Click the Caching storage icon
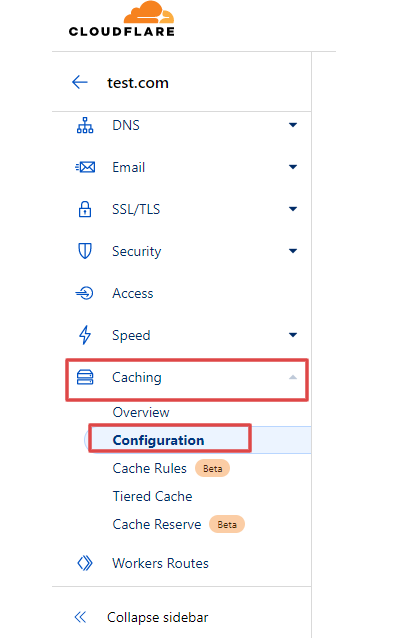 [85, 377]
